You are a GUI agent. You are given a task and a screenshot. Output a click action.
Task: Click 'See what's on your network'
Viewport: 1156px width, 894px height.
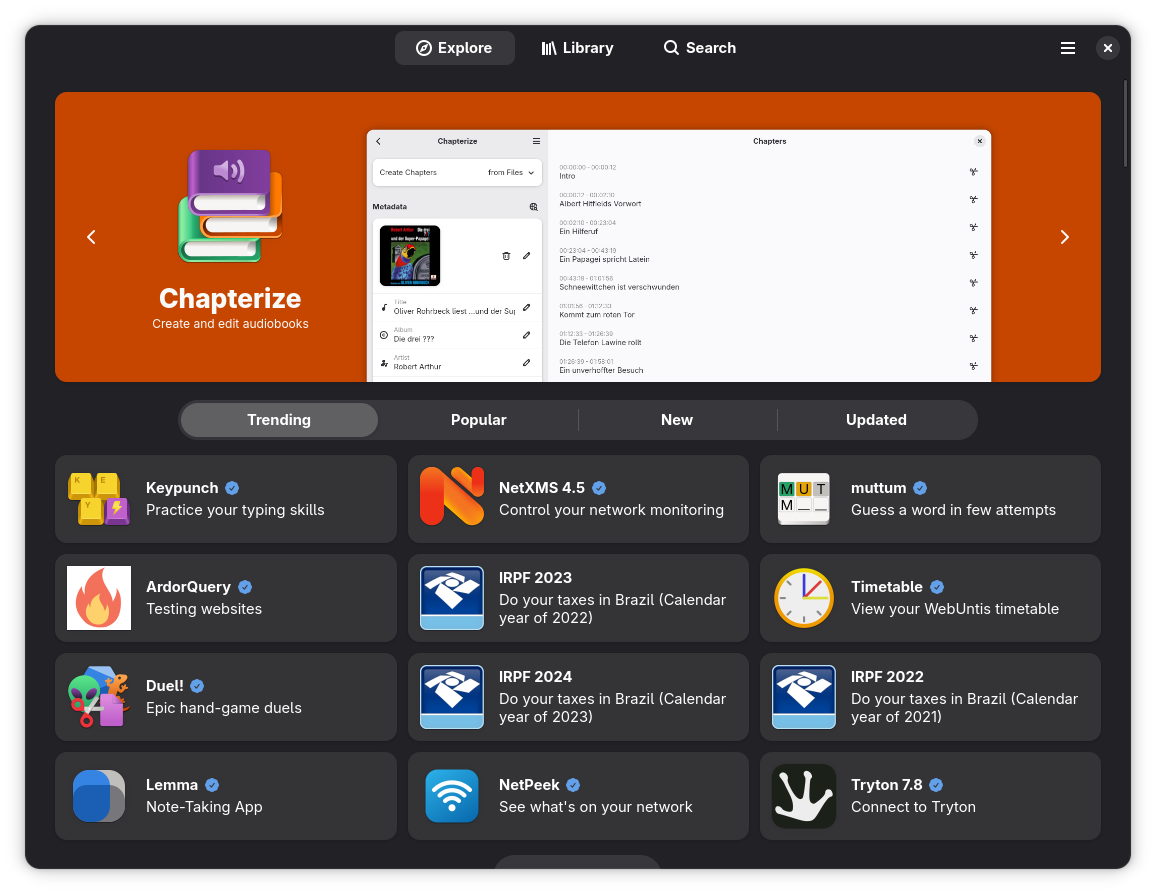(x=596, y=807)
